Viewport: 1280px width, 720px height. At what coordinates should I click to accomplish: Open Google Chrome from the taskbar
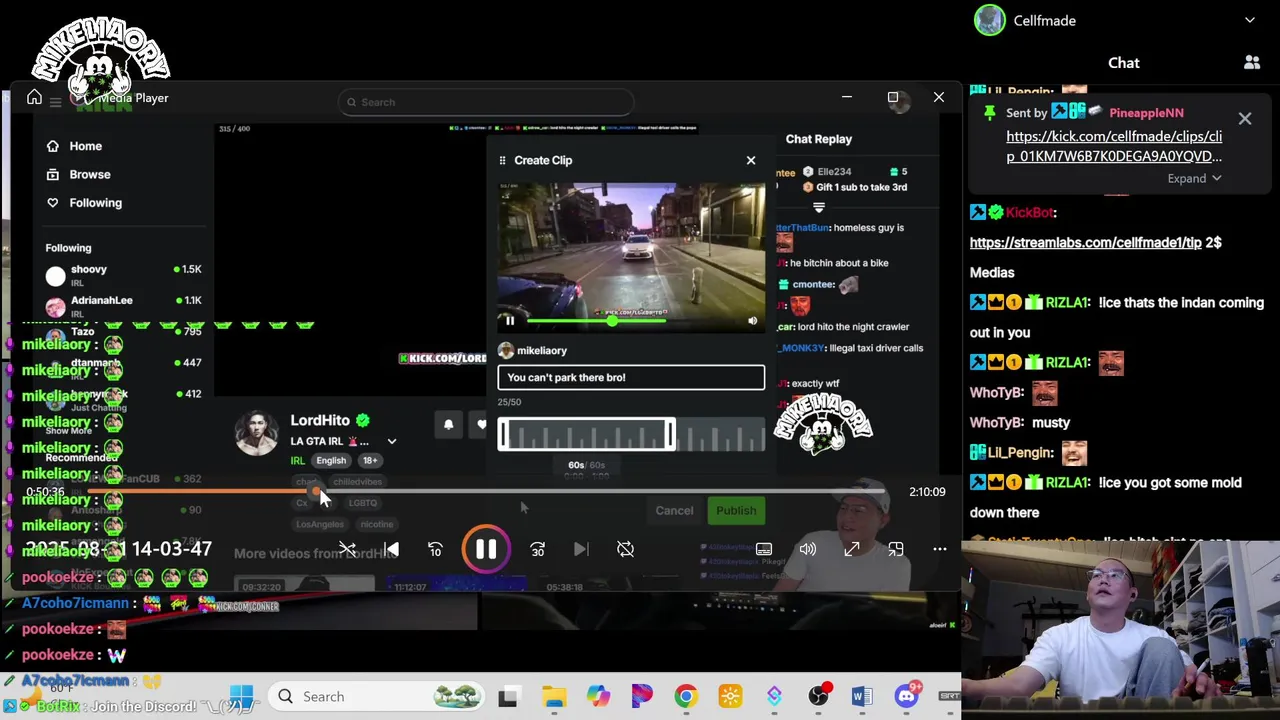point(686,696)
